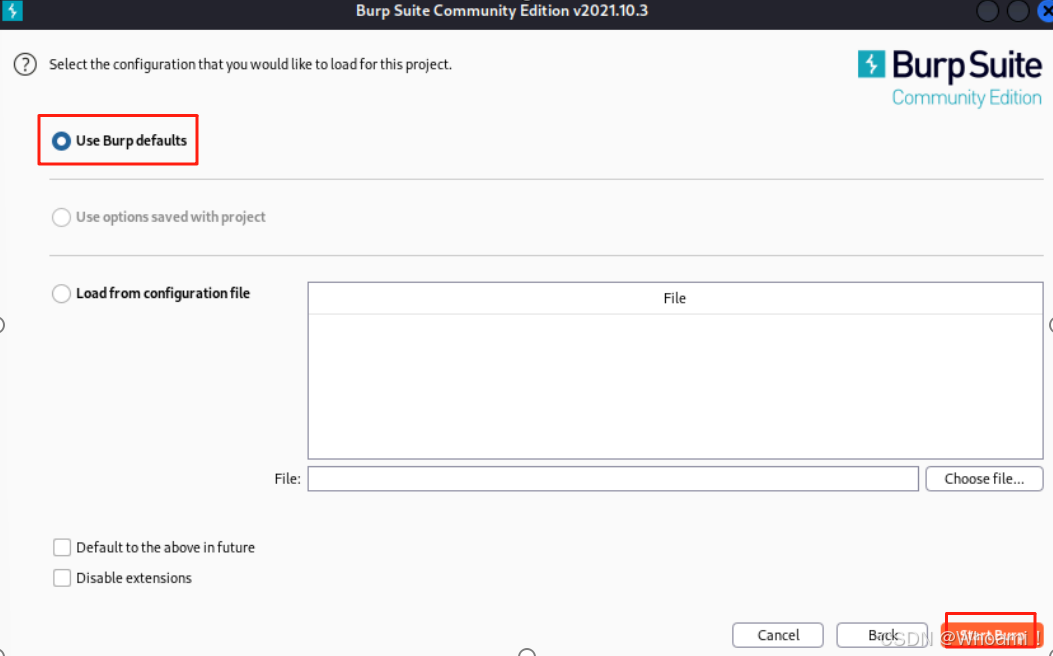Enable Default to the above in future
Image resolution: width=1053 pixels, height=656 pixels.
click(62, 547)
